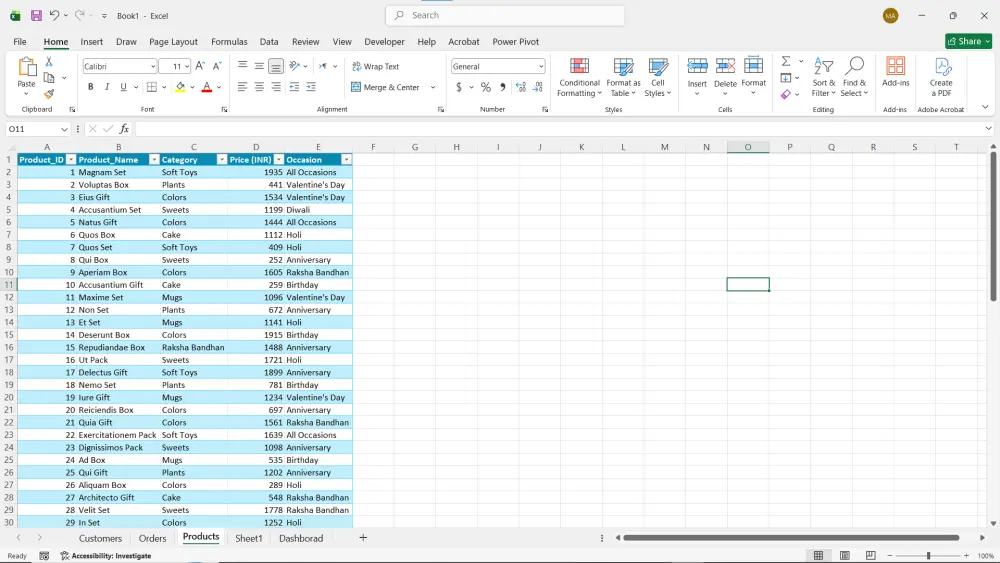Click Create a PDF Acrobat icon

click(941, 77)
